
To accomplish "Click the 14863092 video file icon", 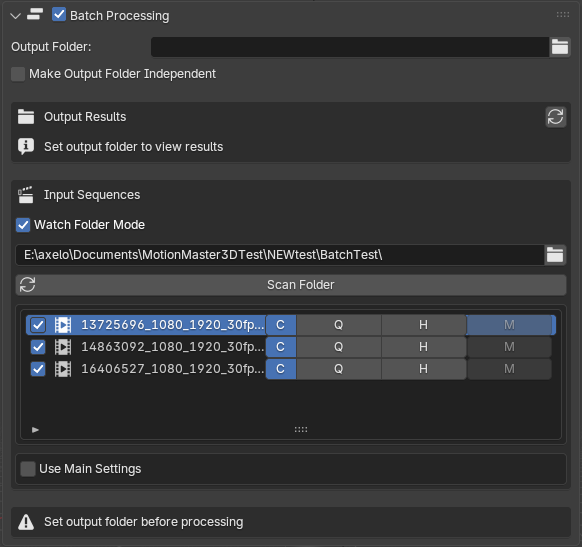I will [x=63, y=347].
